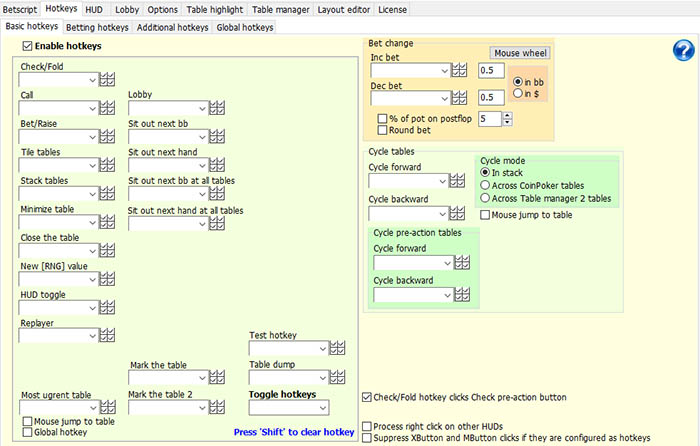Click keyboard icon next to Toggle hotkeys

point(337,408)
